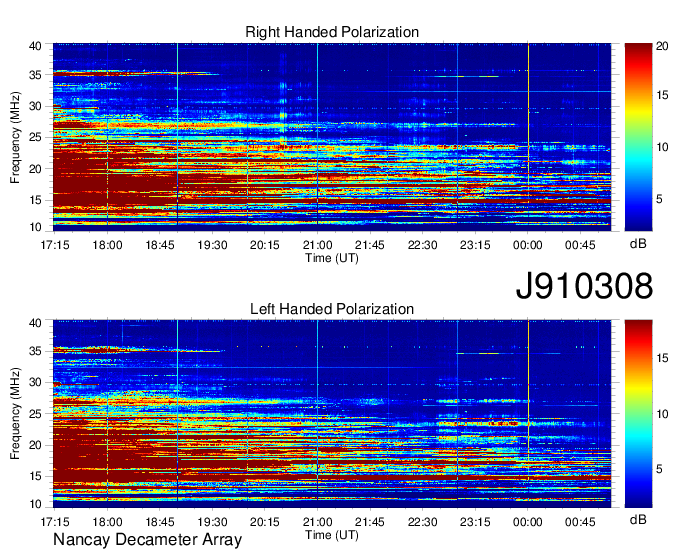The width and height of the screenshot is (680, 552).
Task: Click the 22:30 time tick of the Right Handed plot
Action: click(x=422, y=245)
